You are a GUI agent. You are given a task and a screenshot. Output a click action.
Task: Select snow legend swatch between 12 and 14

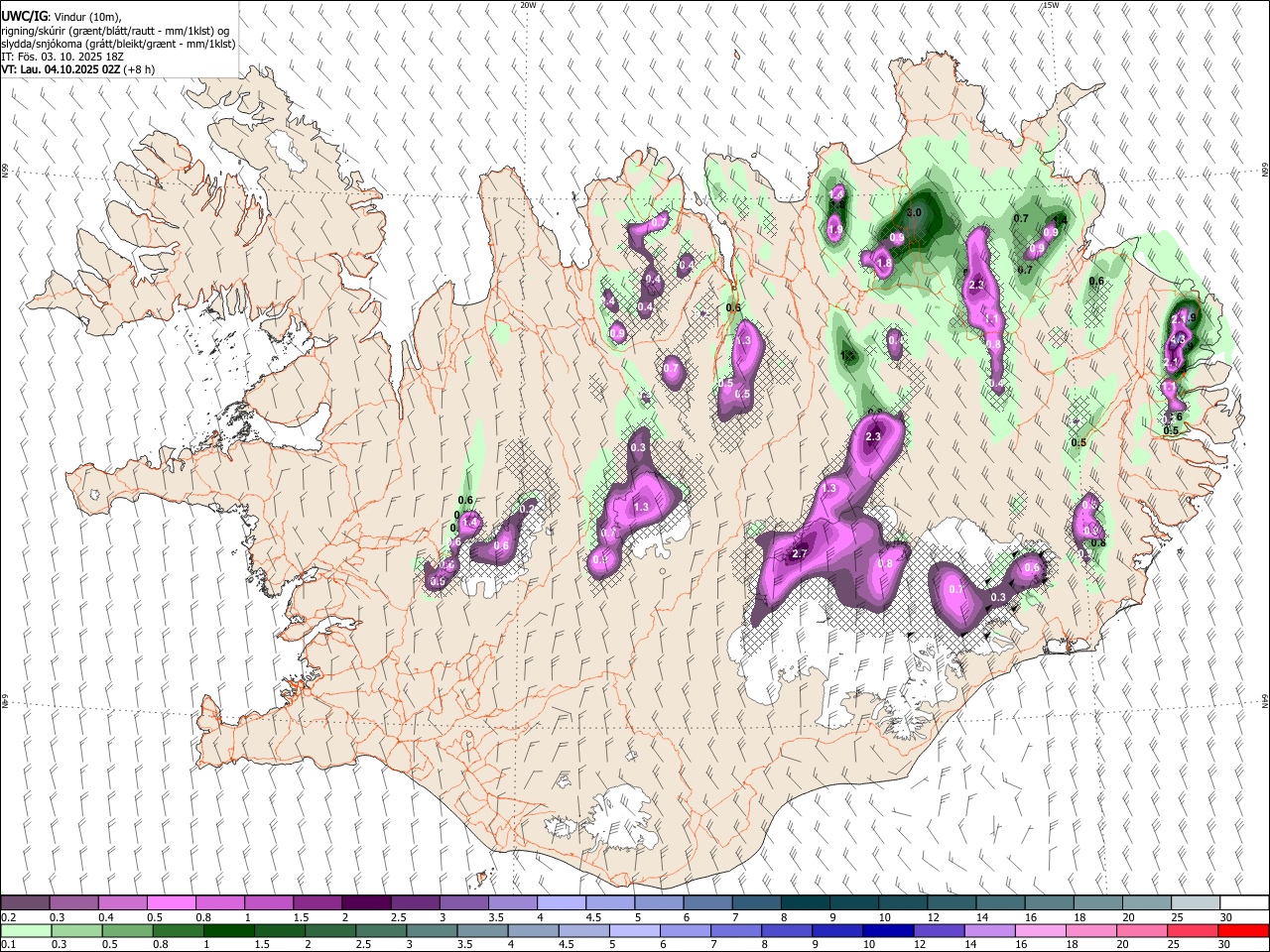click(951, 903)
